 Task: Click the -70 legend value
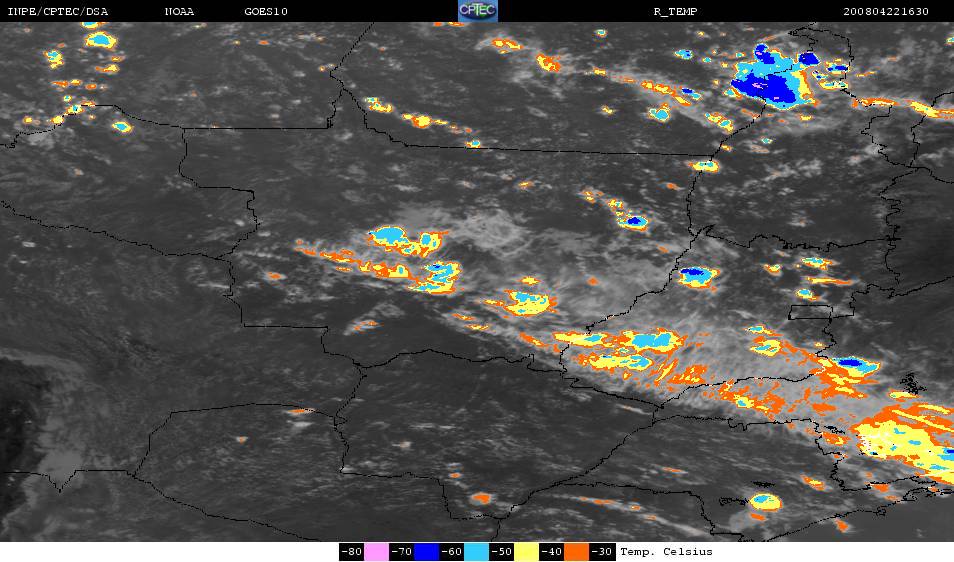pos(402,552)
